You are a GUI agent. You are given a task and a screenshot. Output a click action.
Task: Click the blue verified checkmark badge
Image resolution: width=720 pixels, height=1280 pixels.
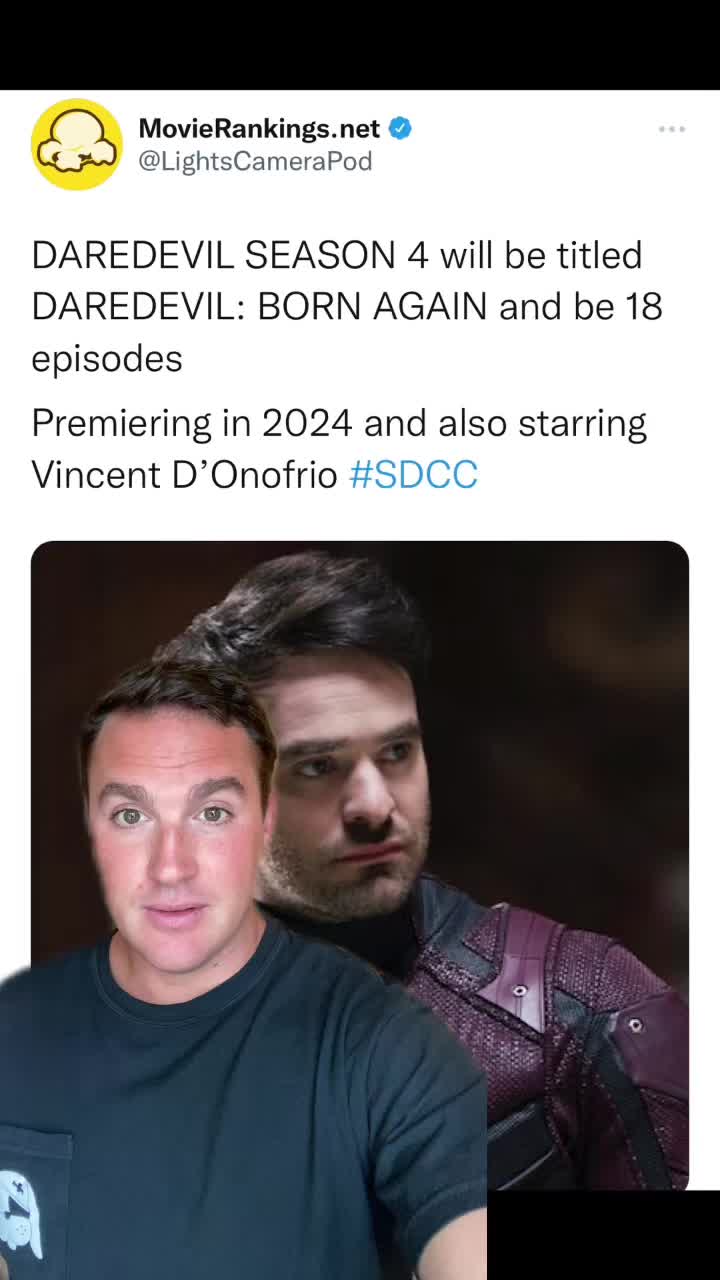pyautogui.click(x=400, y=128)
